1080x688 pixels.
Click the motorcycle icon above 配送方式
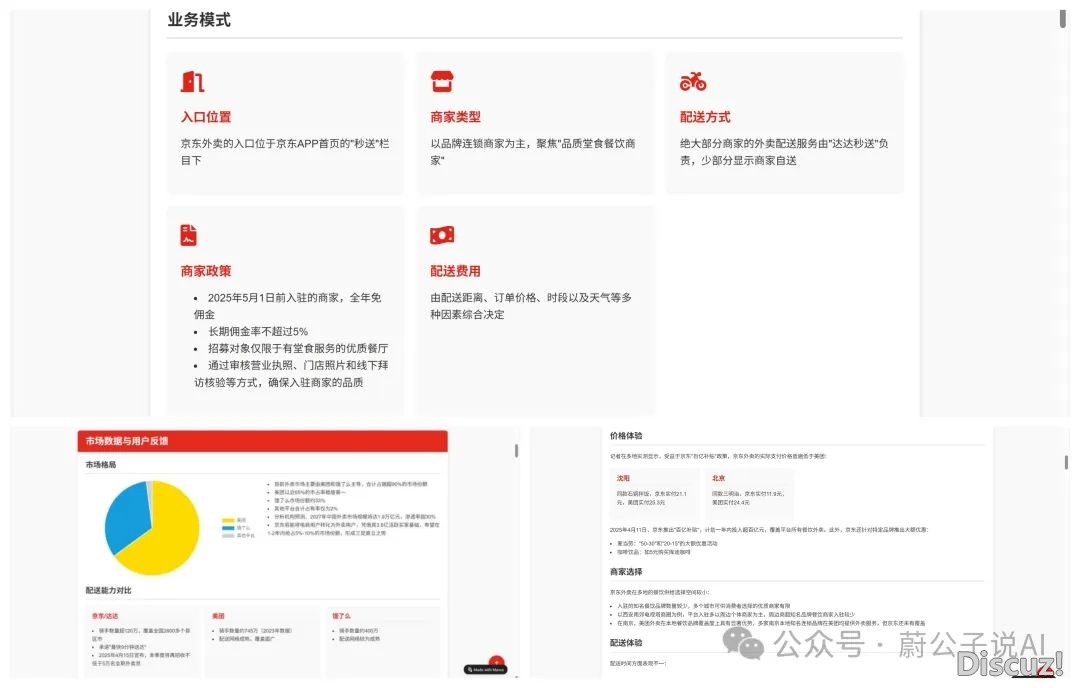[693, 81]
